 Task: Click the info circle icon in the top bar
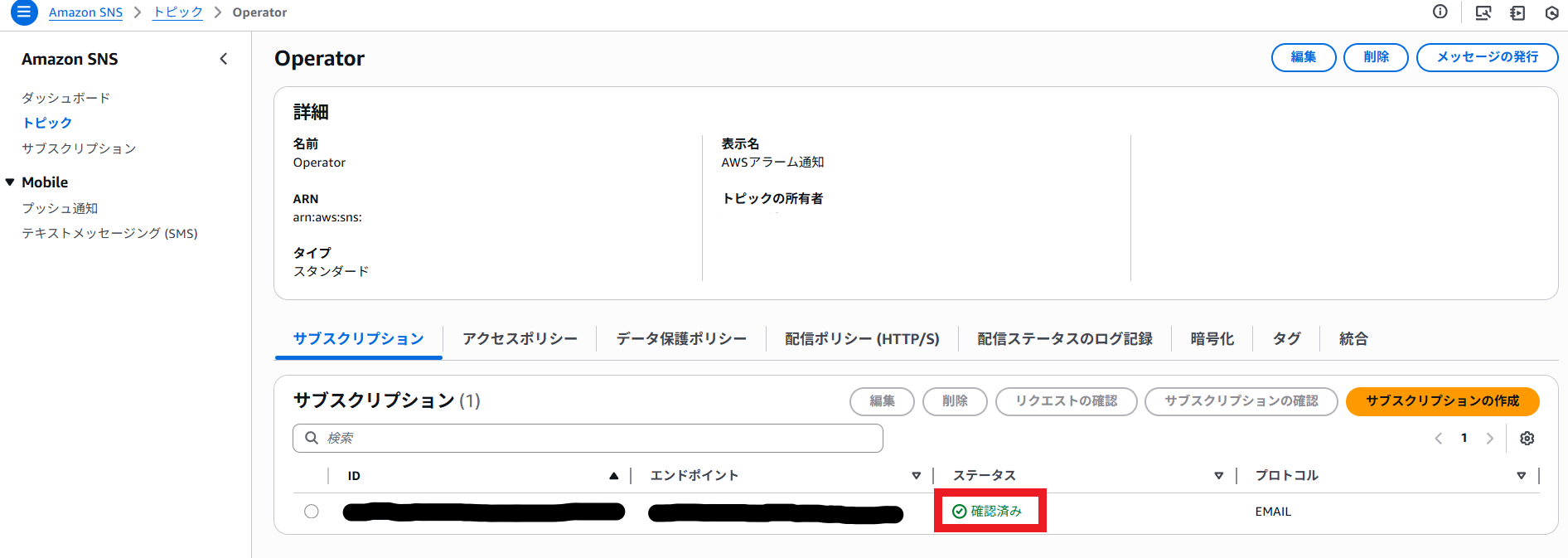click(x=1440, y=12)
